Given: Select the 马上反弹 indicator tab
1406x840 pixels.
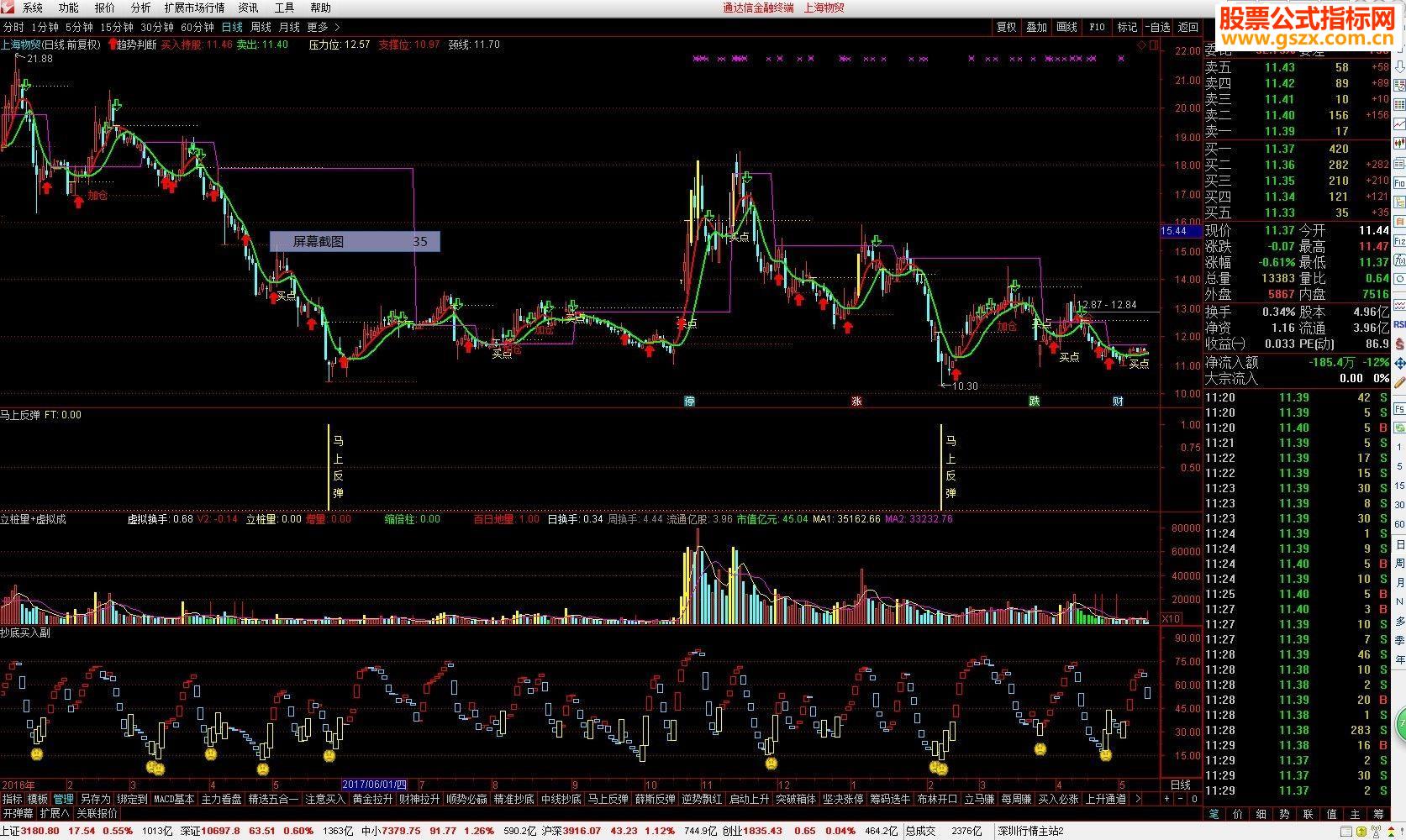Looking at the screenshot, I should (x=608, y=799).
